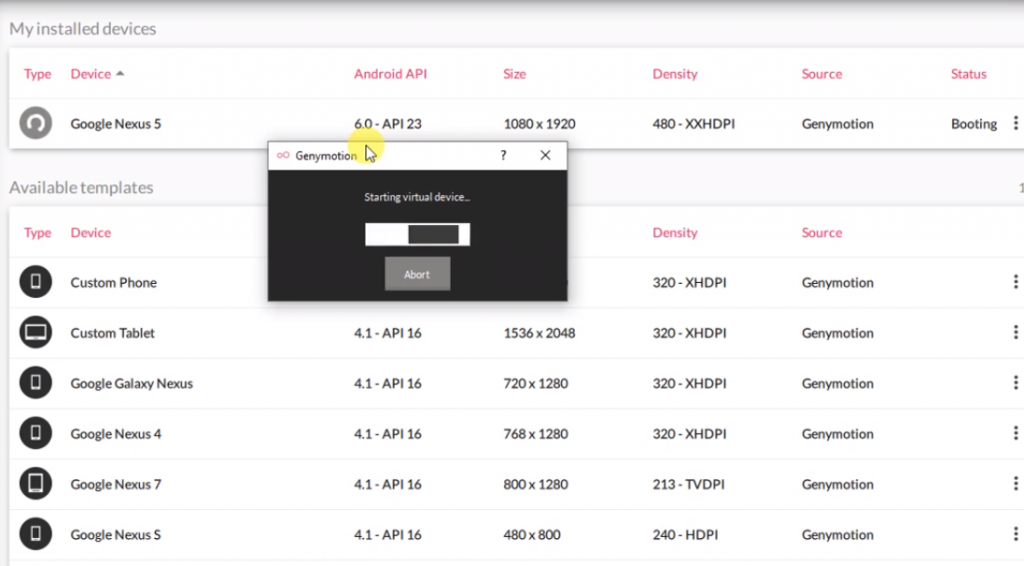Screen dimensions: 1024x566
Task: Click the Custom Tablet device icon
Action: click(35, 332)
